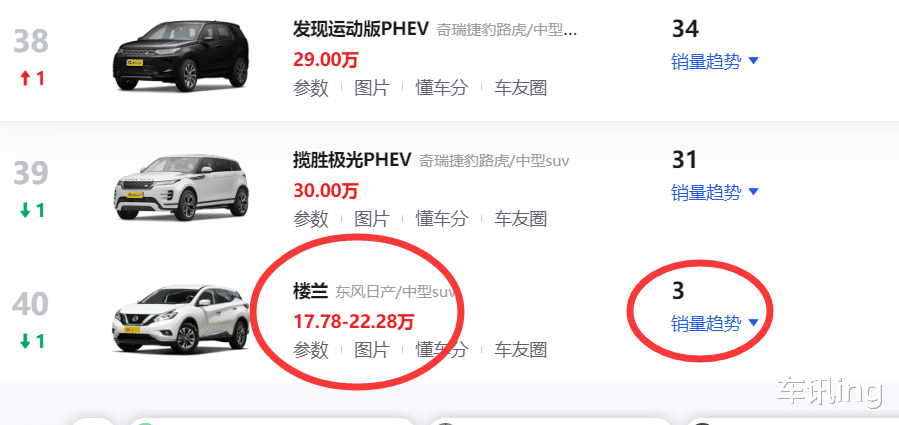
Task: Open 发现运动版PHEV model title link
Action: click(x=361, y=29)
